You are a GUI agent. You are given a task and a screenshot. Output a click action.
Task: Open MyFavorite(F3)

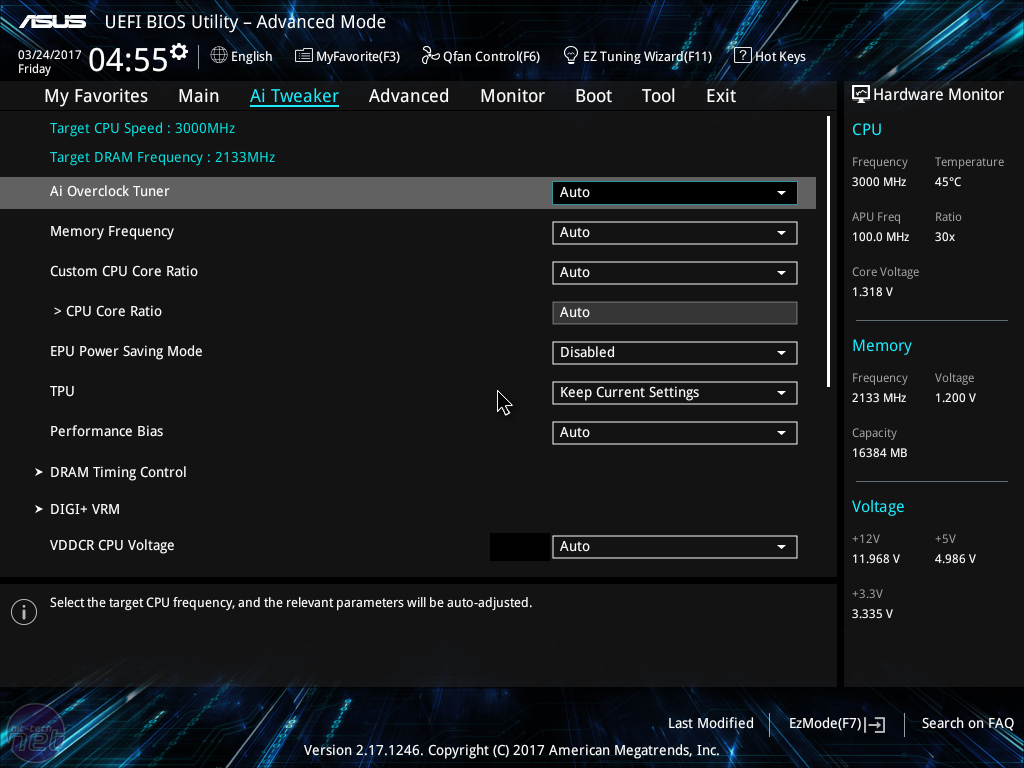pyautogui.click(x=347, y=56)
